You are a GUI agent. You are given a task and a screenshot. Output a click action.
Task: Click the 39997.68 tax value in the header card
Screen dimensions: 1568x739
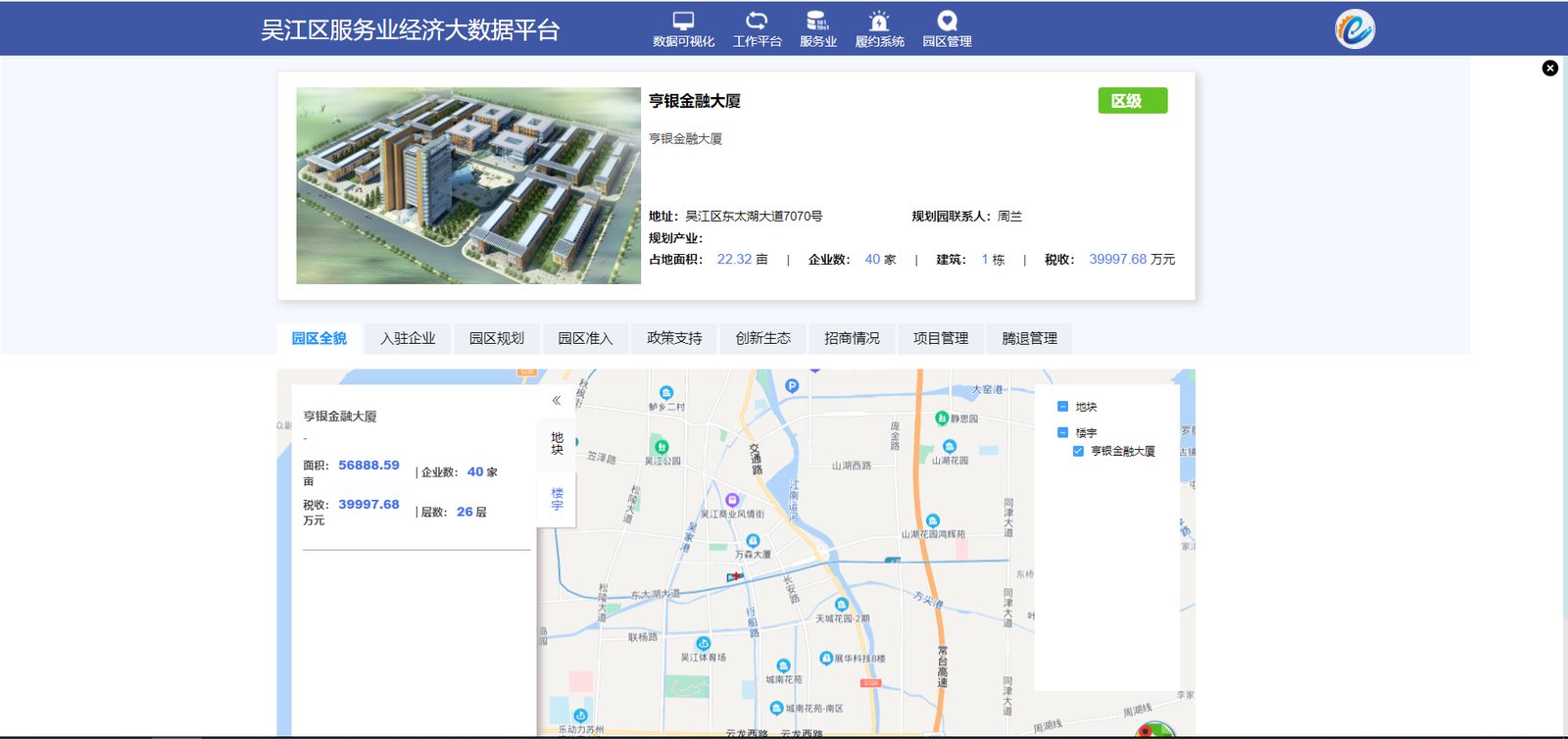[1117, 260]
